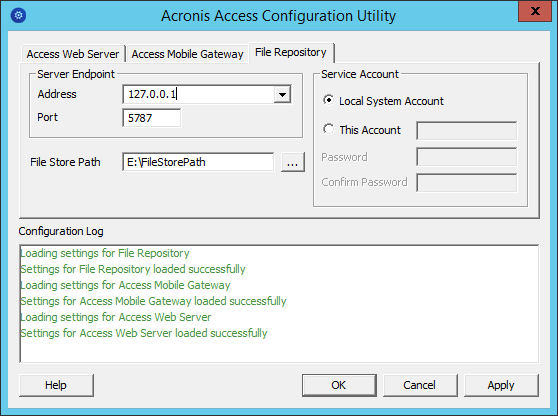Click the Confirm Password field
558x416 pixels.
467,183
